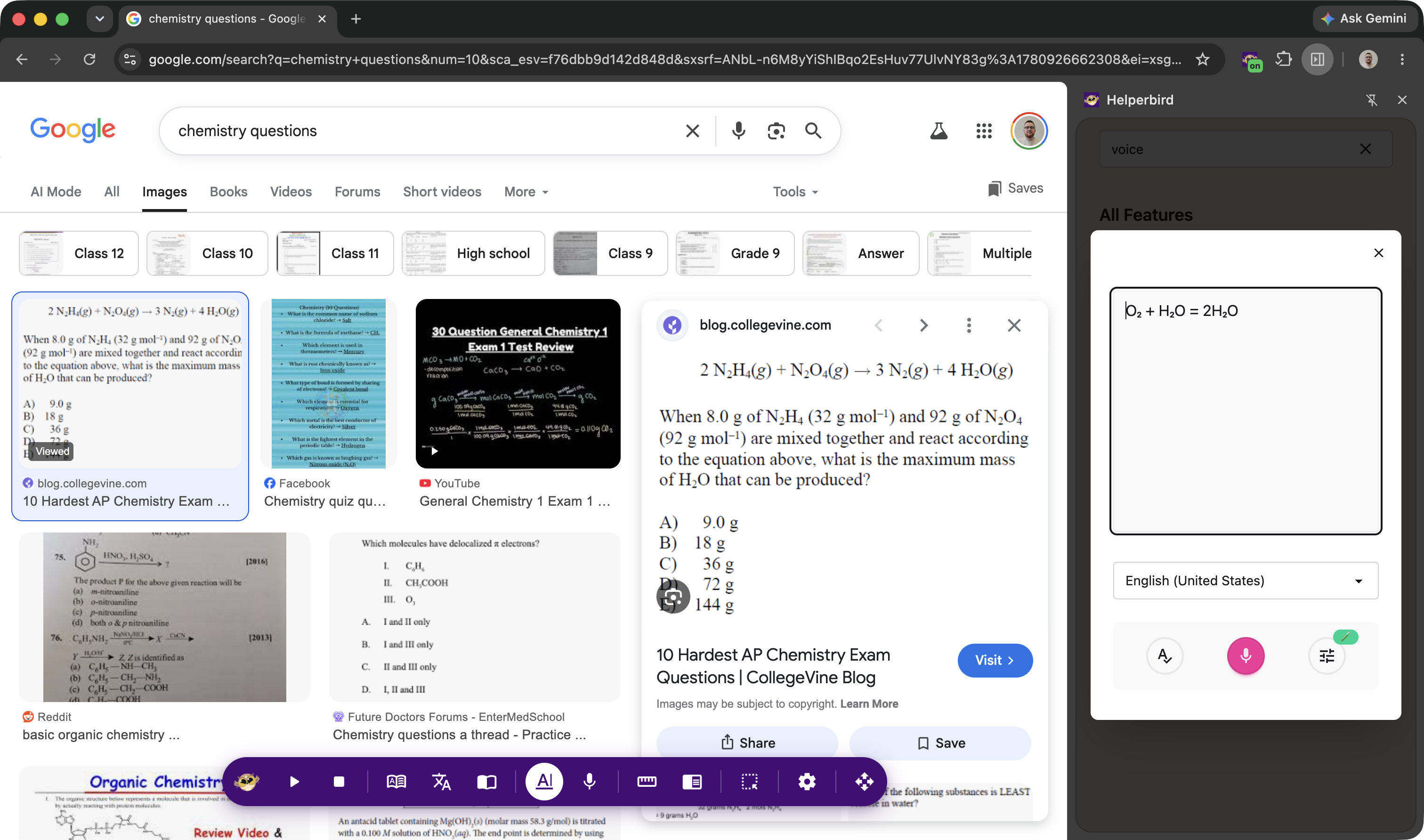Expand the More search filters dropdown

coord(526,192)
